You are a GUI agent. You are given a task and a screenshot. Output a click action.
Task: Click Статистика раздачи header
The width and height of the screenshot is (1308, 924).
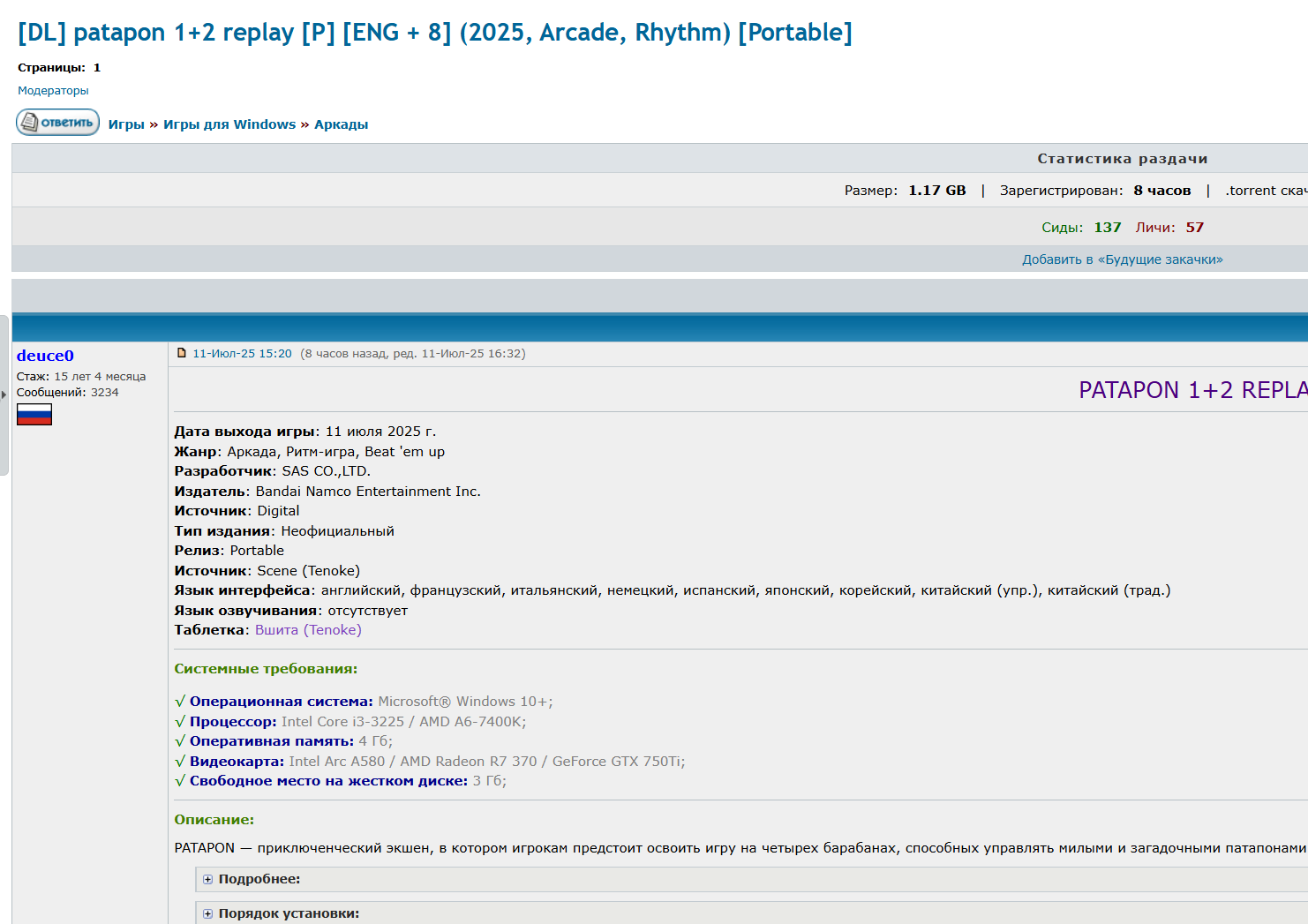click(x=1123, y=159)
